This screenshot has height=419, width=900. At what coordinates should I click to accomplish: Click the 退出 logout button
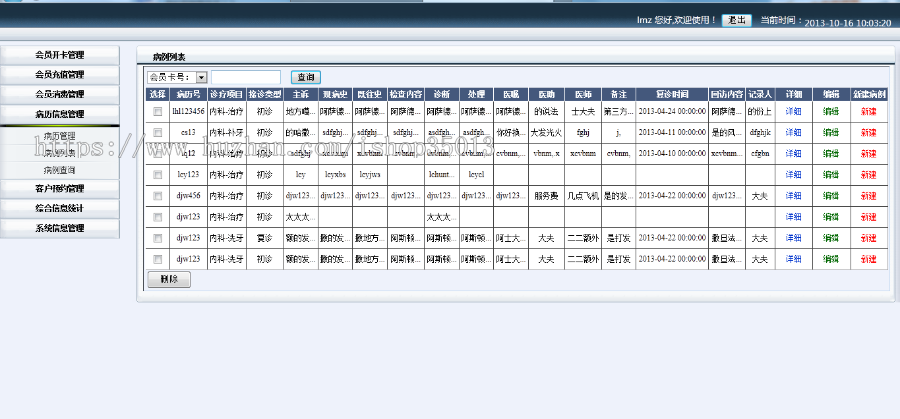point(736,20)
